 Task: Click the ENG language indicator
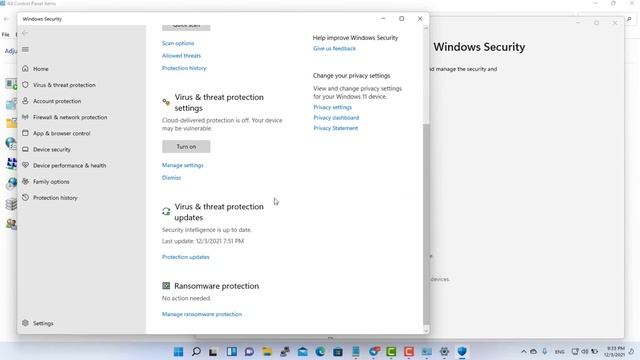(x=560, y=352)
